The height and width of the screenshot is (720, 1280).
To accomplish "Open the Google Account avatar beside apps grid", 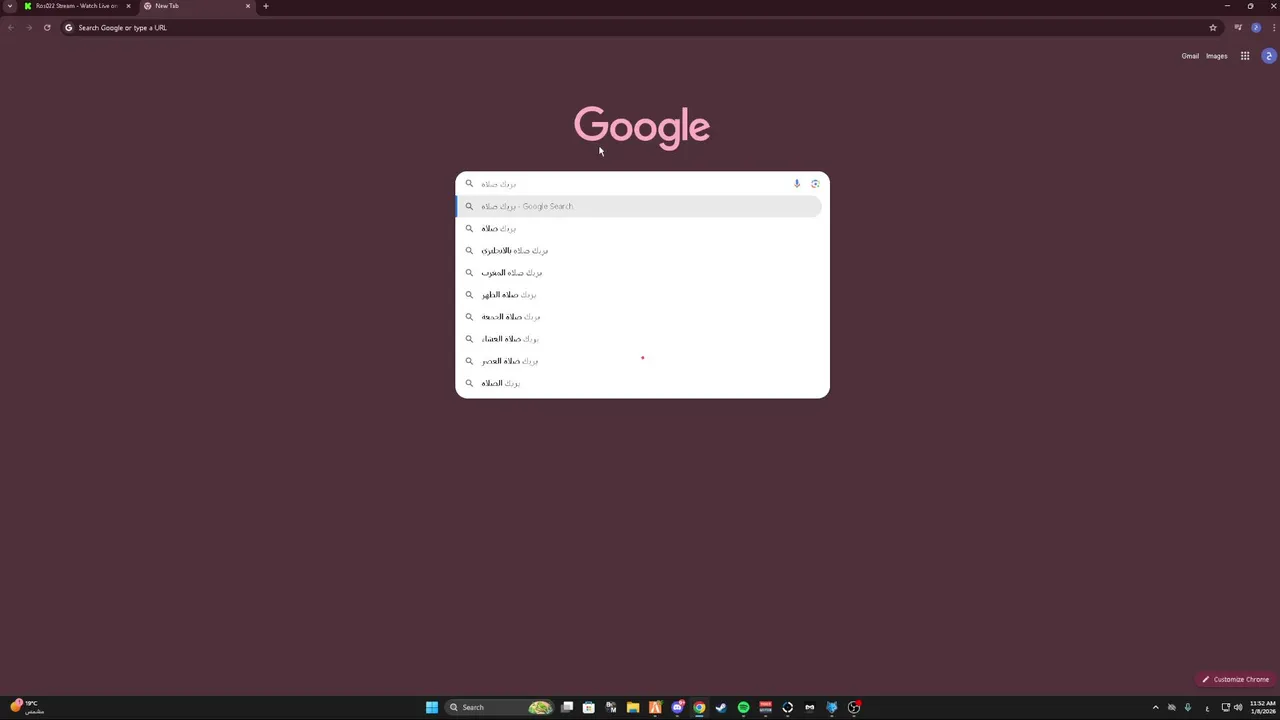I will (x=1269, y=56).
